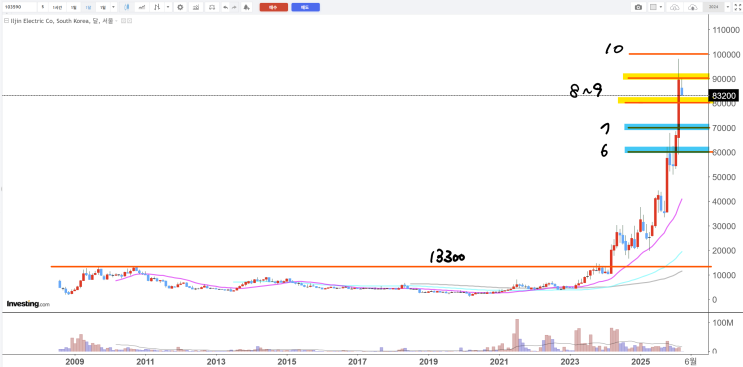Click the 83200 current price label

(724, 96)
